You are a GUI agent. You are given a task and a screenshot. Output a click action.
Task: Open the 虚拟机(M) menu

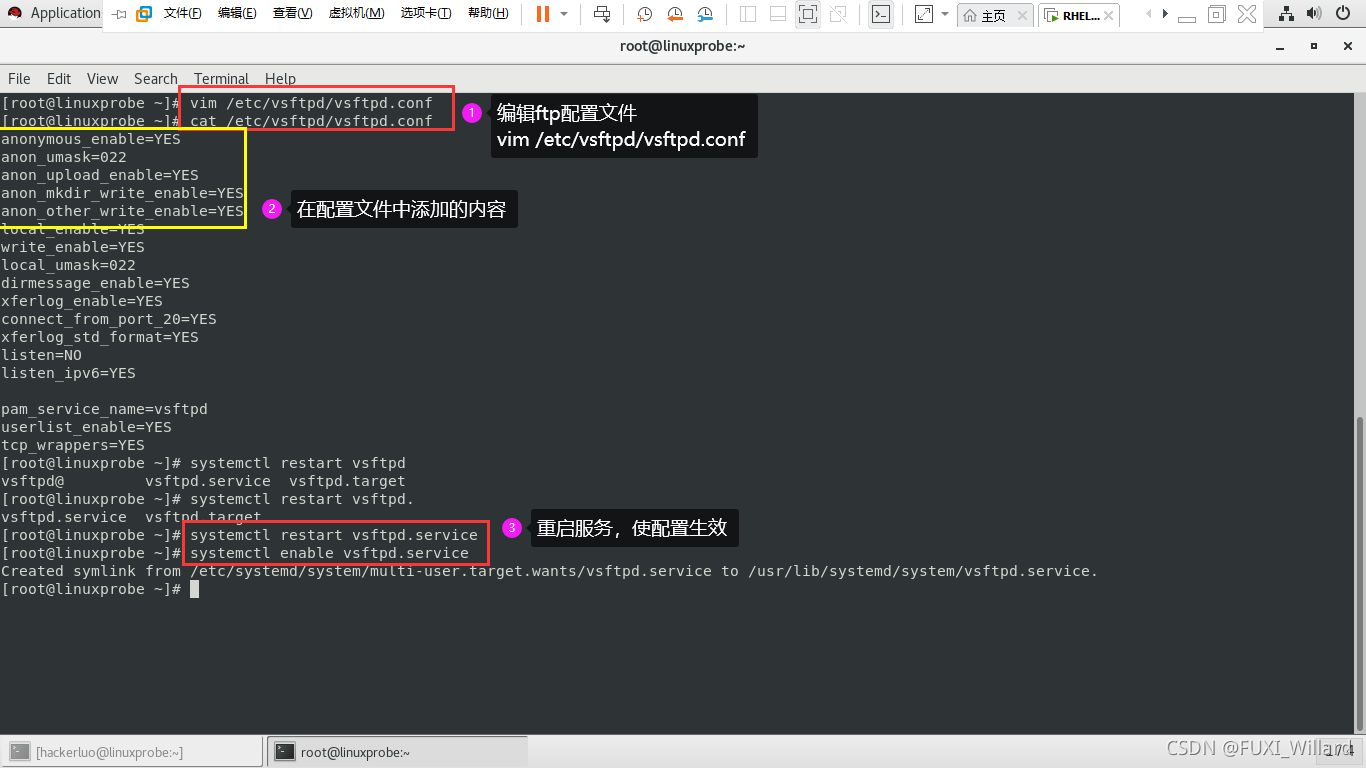pos(356,14)
